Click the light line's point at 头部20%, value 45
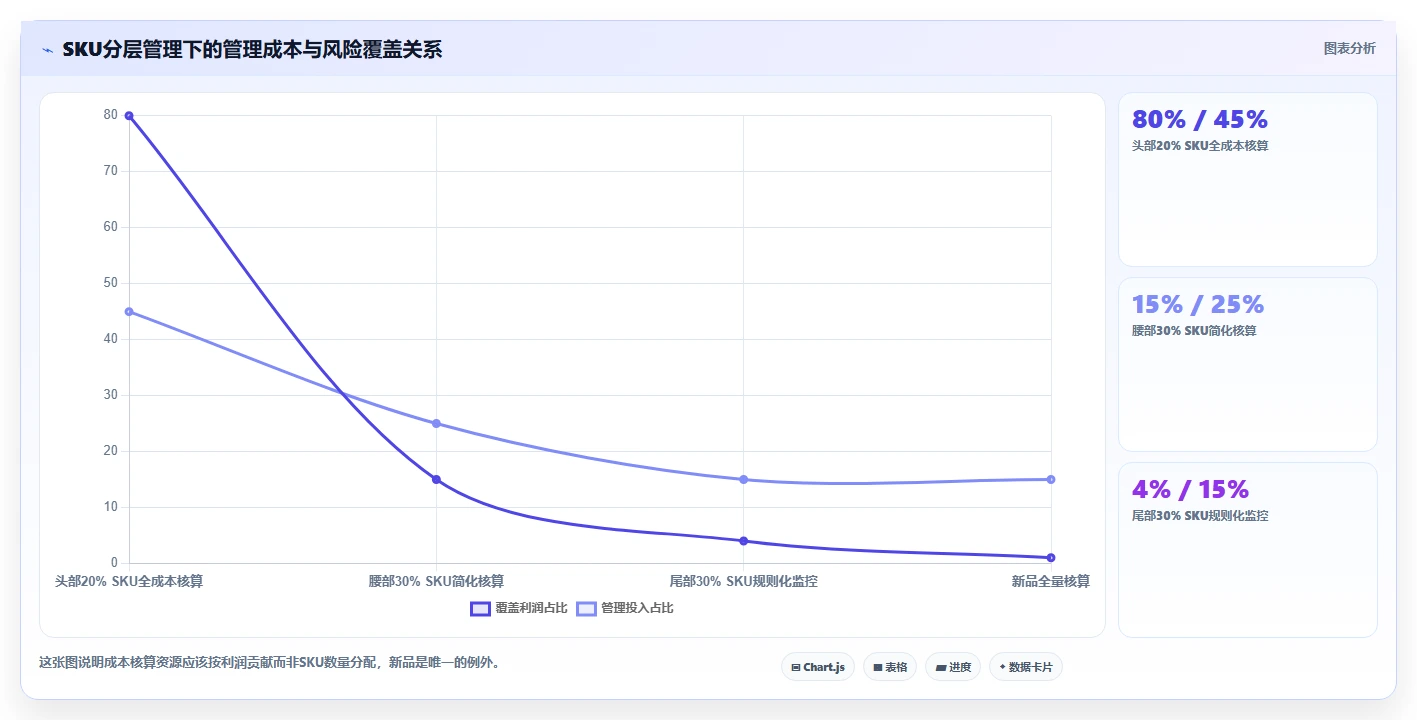 point(129,312)
